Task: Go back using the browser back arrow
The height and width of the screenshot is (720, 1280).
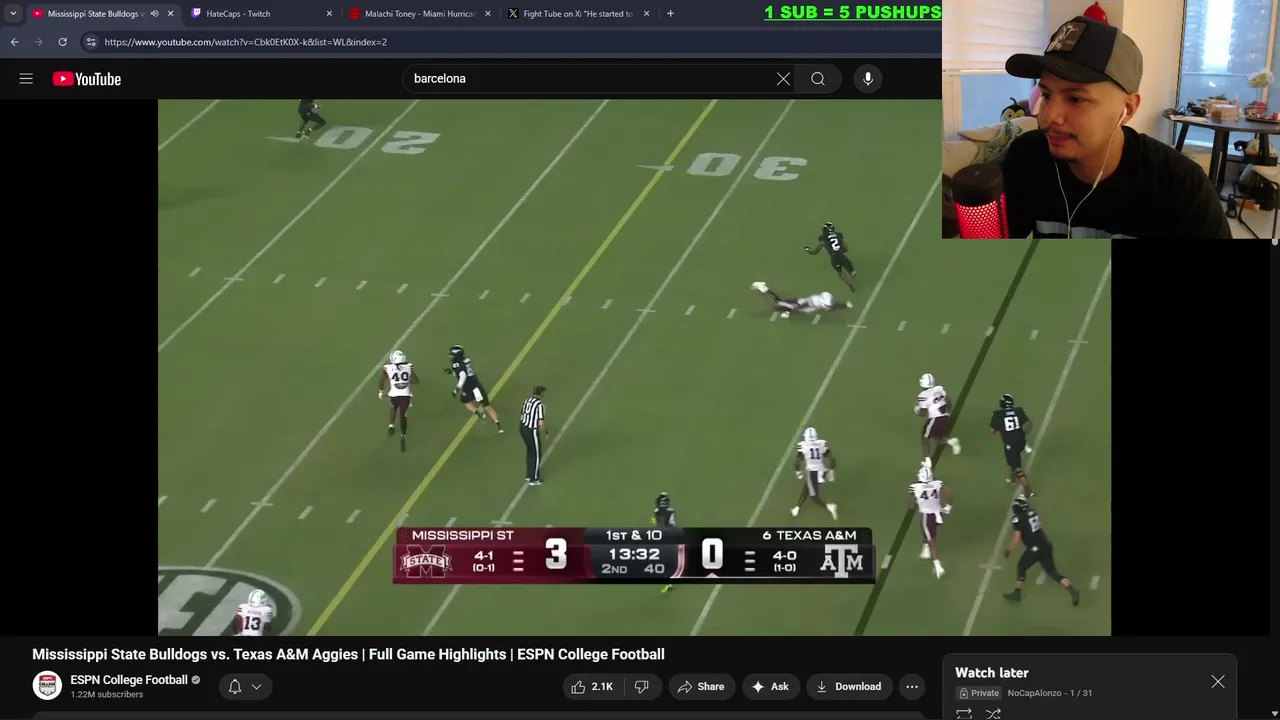Action: 14,42
